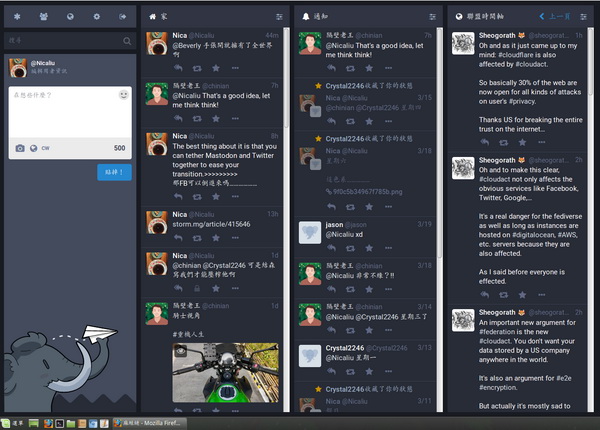Favourite jason's '@Nicaliu xd' notification
Image resolution: width=600 pixels, height=430 pixels.
(x=369, y=248)
